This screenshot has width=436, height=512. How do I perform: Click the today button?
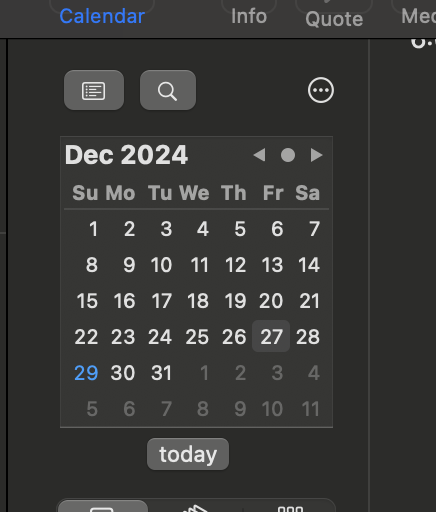(x=188, y=454)
